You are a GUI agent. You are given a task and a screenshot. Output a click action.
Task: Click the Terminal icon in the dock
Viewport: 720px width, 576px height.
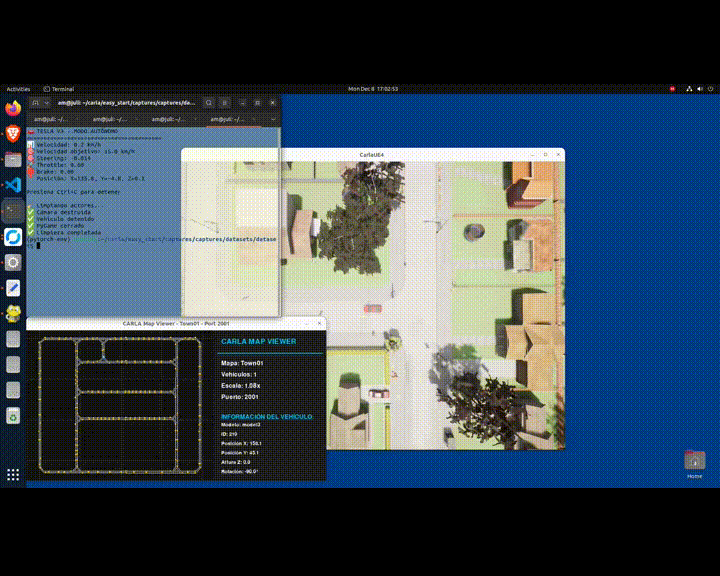[13, 210]
